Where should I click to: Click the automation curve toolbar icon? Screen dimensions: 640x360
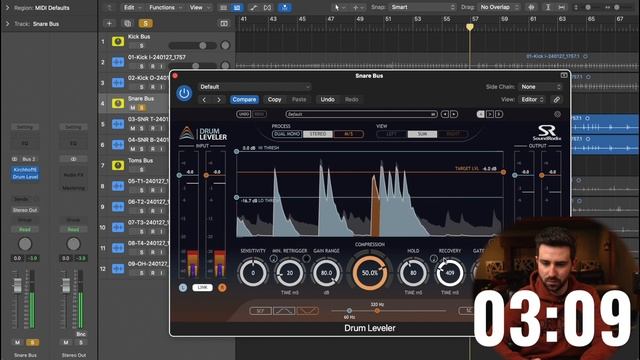click(x=253, y=7)
